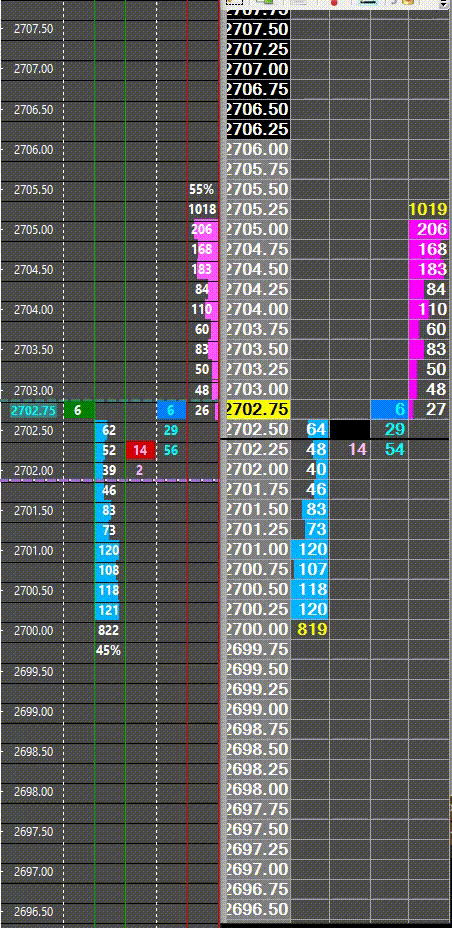Click the yellow 819 total bid value
Image resolution: width=452 pixels, height=928 pixels.
tap(311, 630)
